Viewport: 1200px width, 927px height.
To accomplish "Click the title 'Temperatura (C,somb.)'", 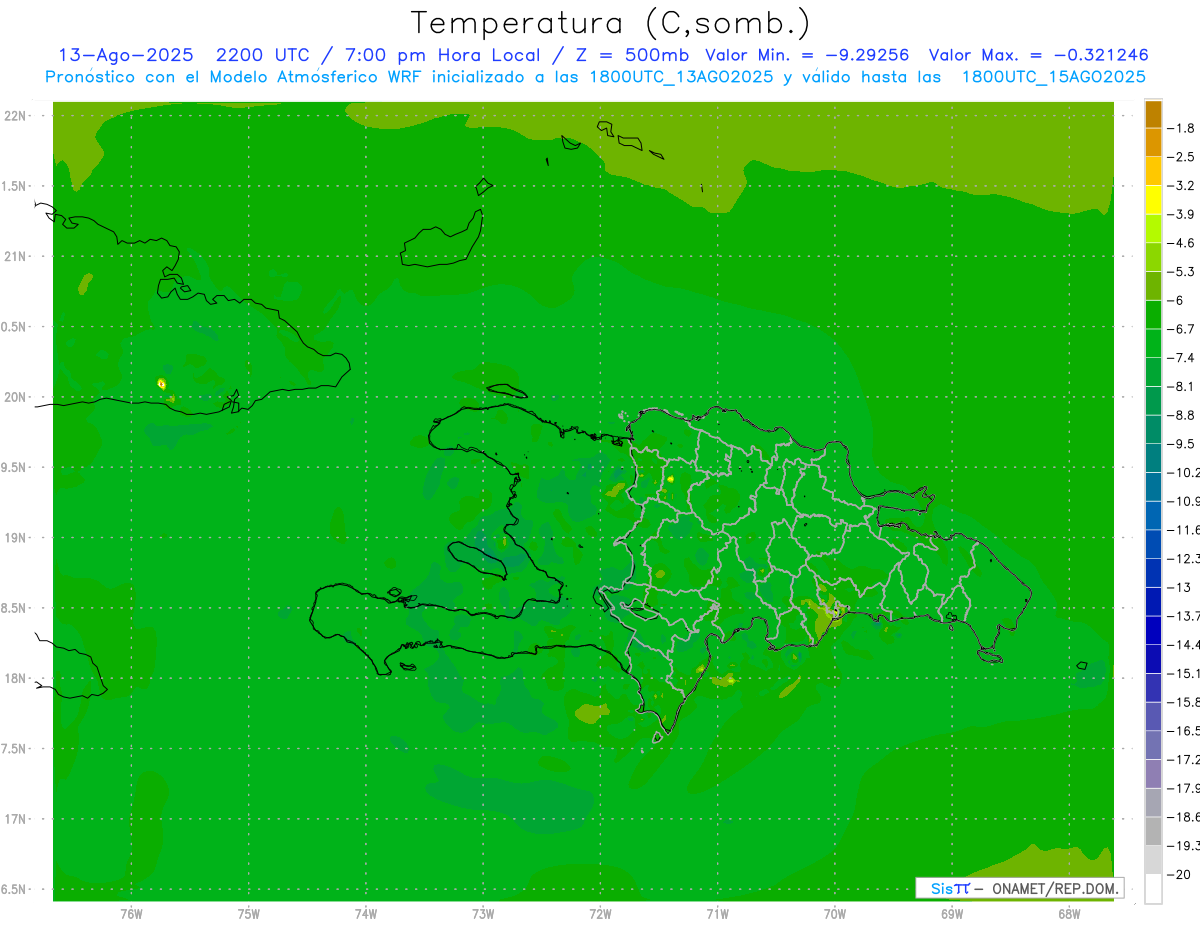I will (611, 23).
